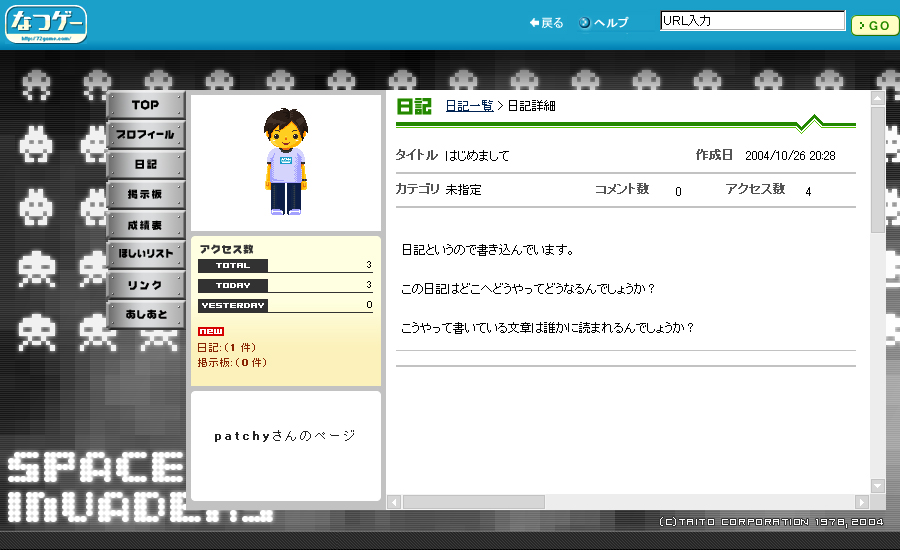The image size is (900, 550).
Task: Follow the 日記一覧 breadcrumb link
Action: 470,106
